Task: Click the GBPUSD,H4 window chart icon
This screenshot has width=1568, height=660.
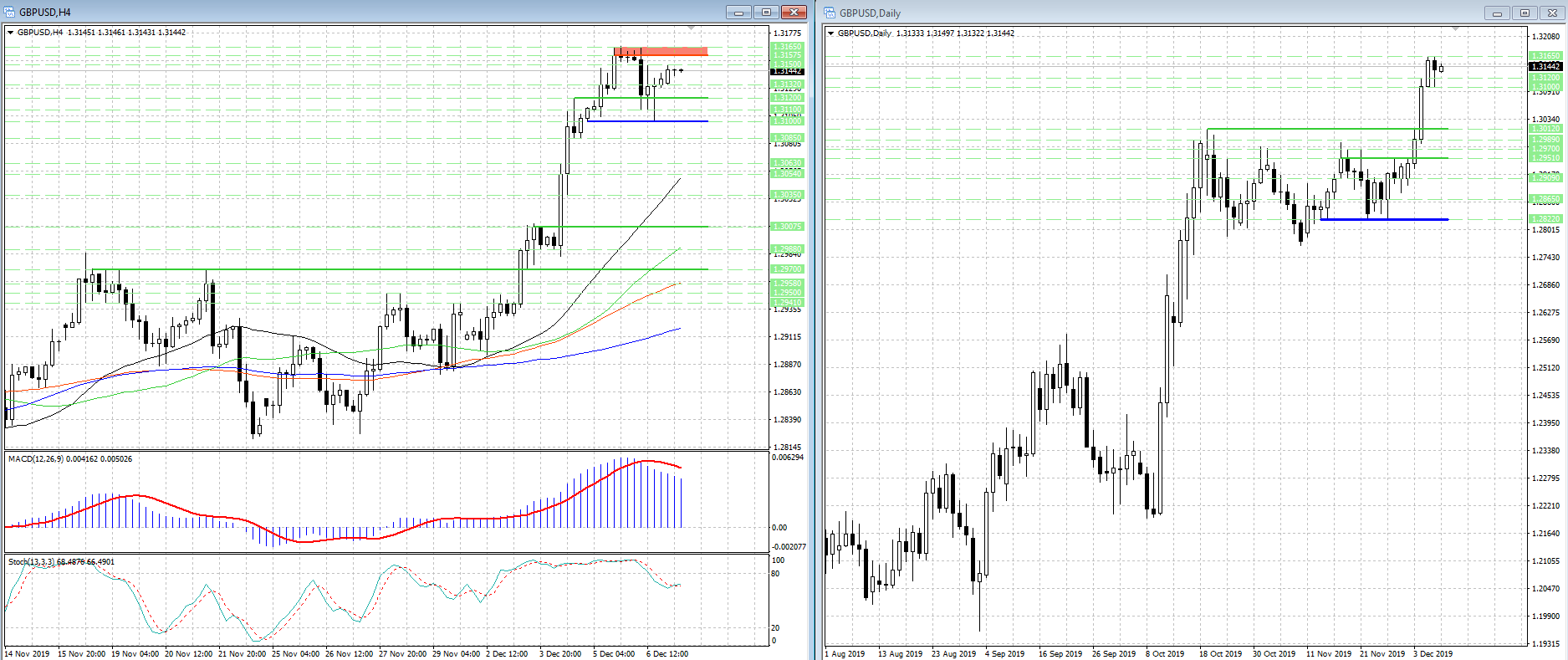Action: (x=10, y=12)
